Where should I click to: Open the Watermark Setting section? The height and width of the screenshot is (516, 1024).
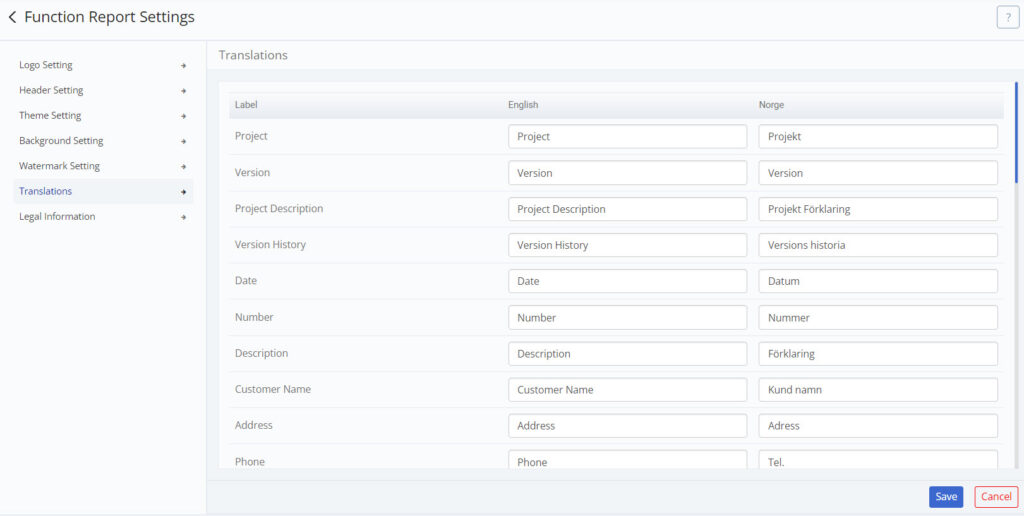pos(103,166)
